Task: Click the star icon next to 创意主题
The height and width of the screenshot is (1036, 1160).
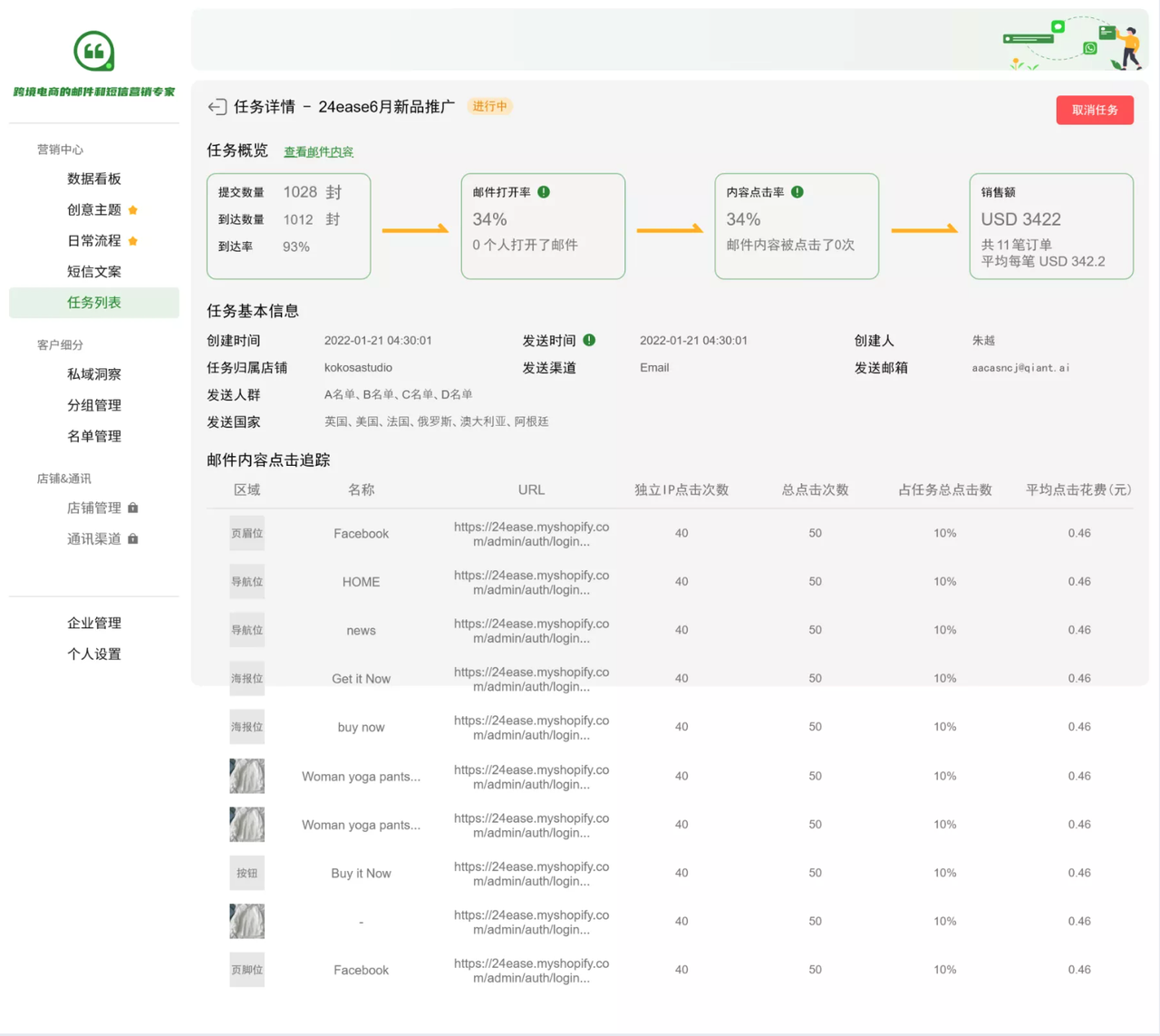Action: (133, 210)
